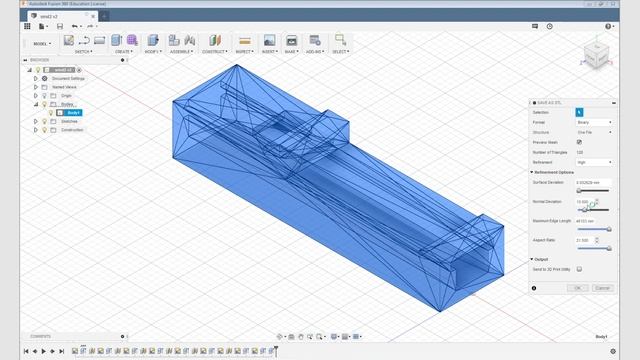The width and height of the screenshot is (640, 360).
Task: Open the Structure dropdown showing One File
Action: 594,132
